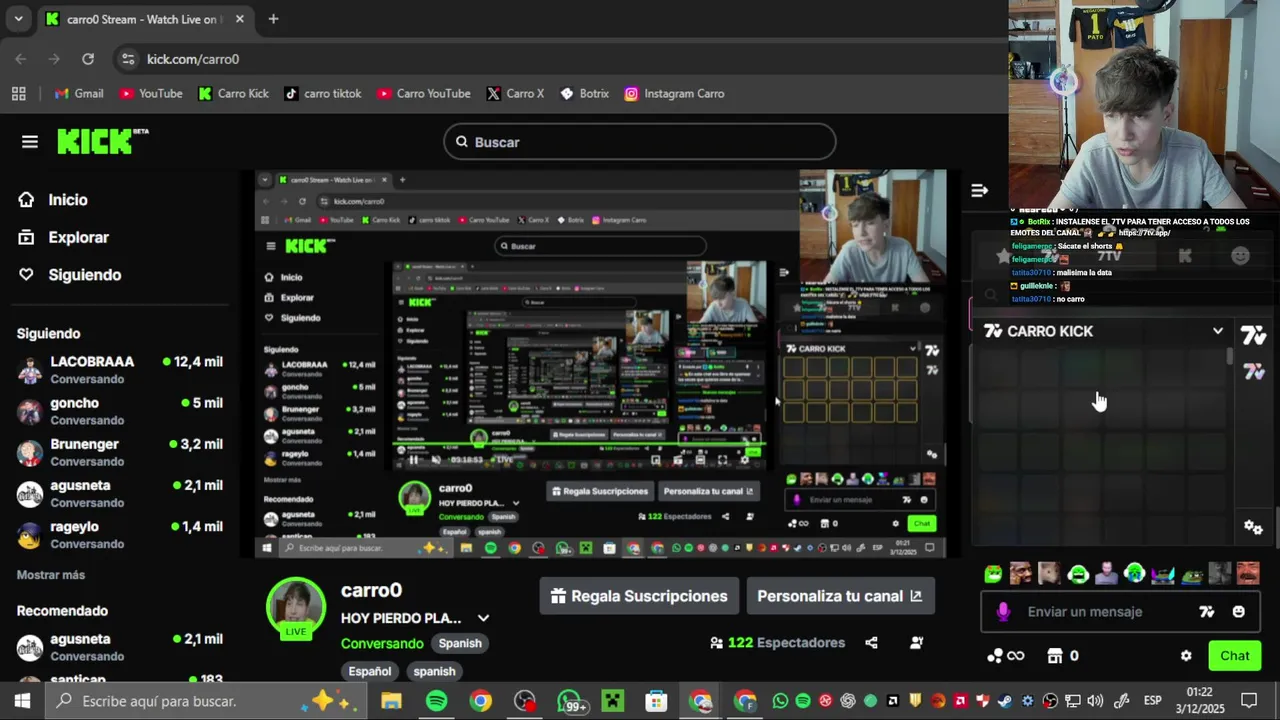Switch to the carro0 Stream browser tab
Viewport: 1280px width, 720px height.
click(144, 19)
